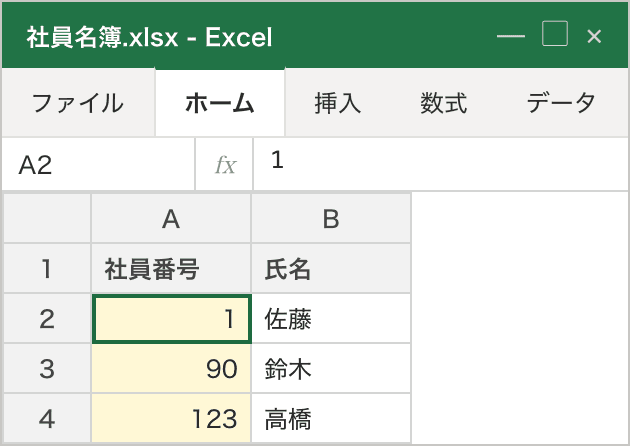Select column A header
Screen dimensions: 630x446
tap(171, 219)
